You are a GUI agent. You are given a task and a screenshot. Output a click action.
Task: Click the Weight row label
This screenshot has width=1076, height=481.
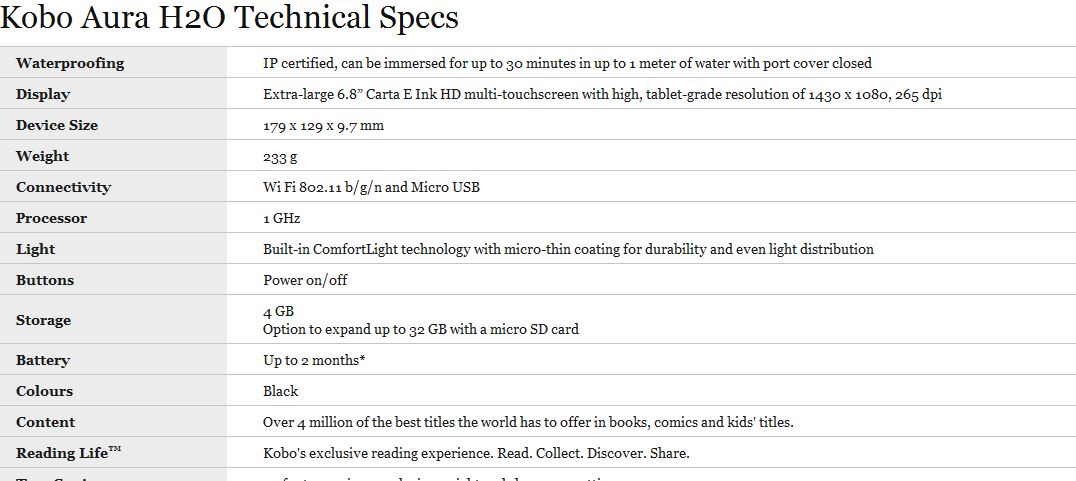click(43, 156)
